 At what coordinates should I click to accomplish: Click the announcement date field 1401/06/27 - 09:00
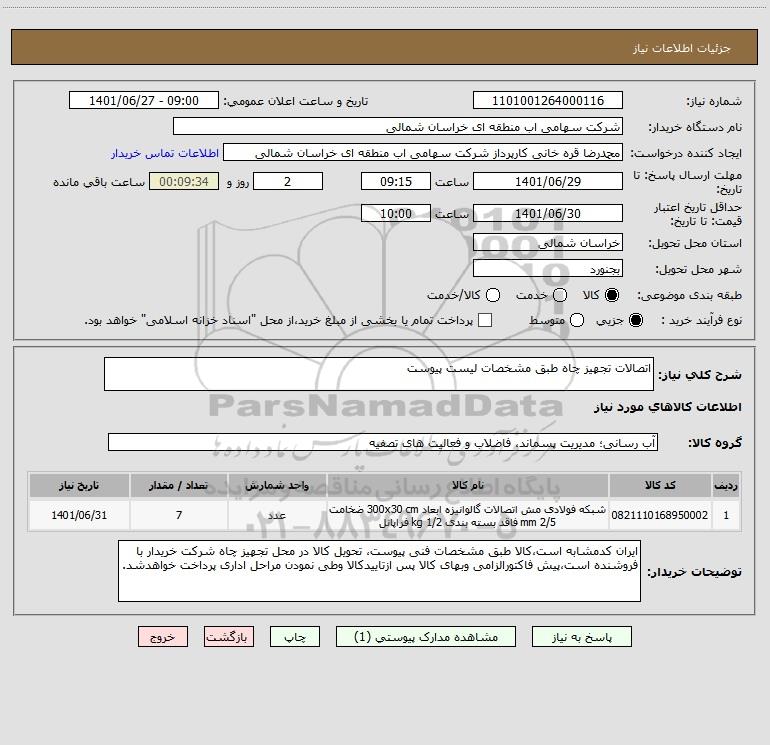[x=143, y=101]
